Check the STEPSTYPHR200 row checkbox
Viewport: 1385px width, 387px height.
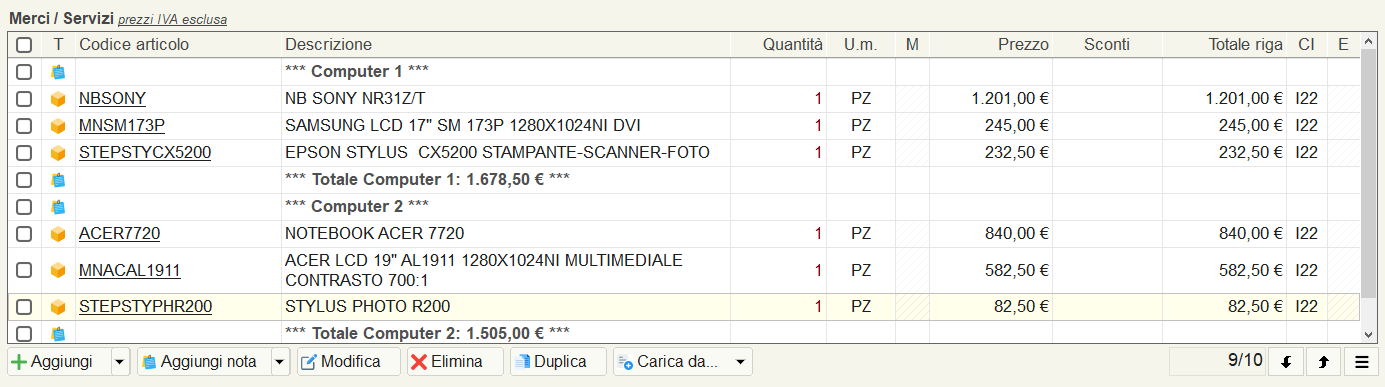coord(24,307)
